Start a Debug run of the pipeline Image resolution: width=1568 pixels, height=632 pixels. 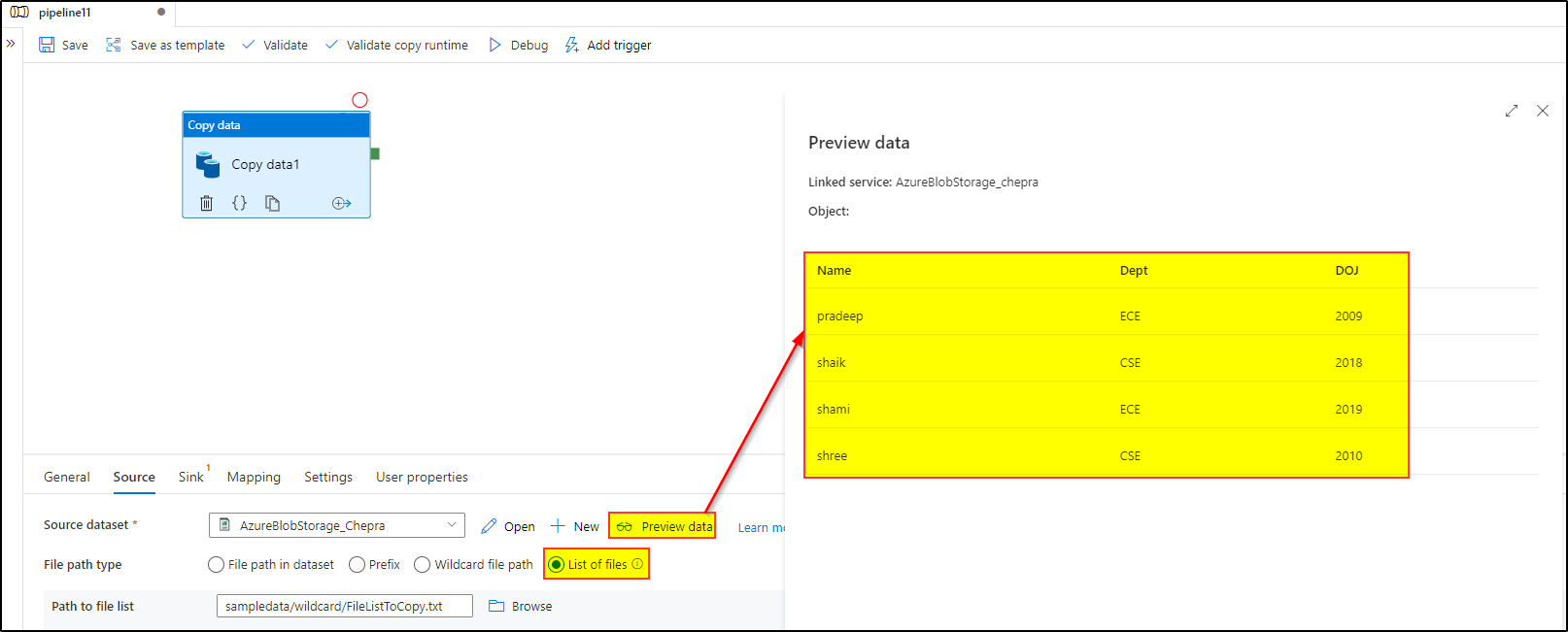click(x=518, y=45)
